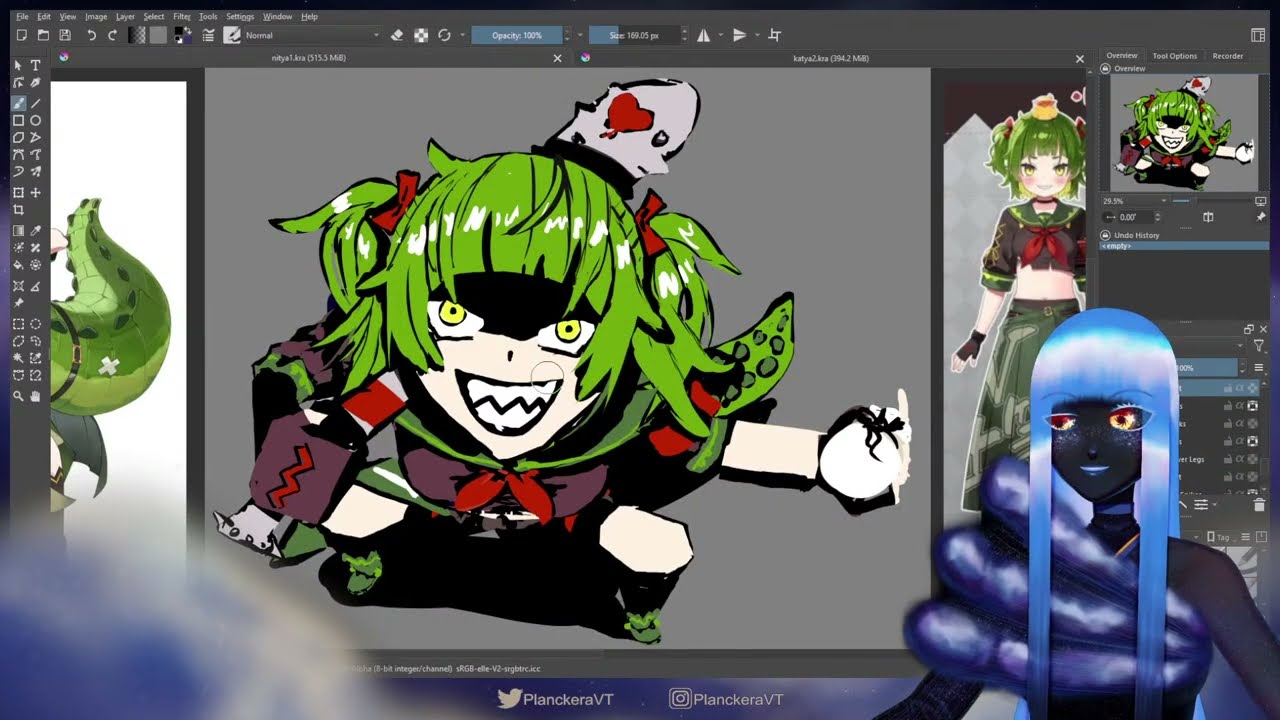Select the Dynamic Brush tool
Screen dimensions: 1280x720
tap(18, 172)
